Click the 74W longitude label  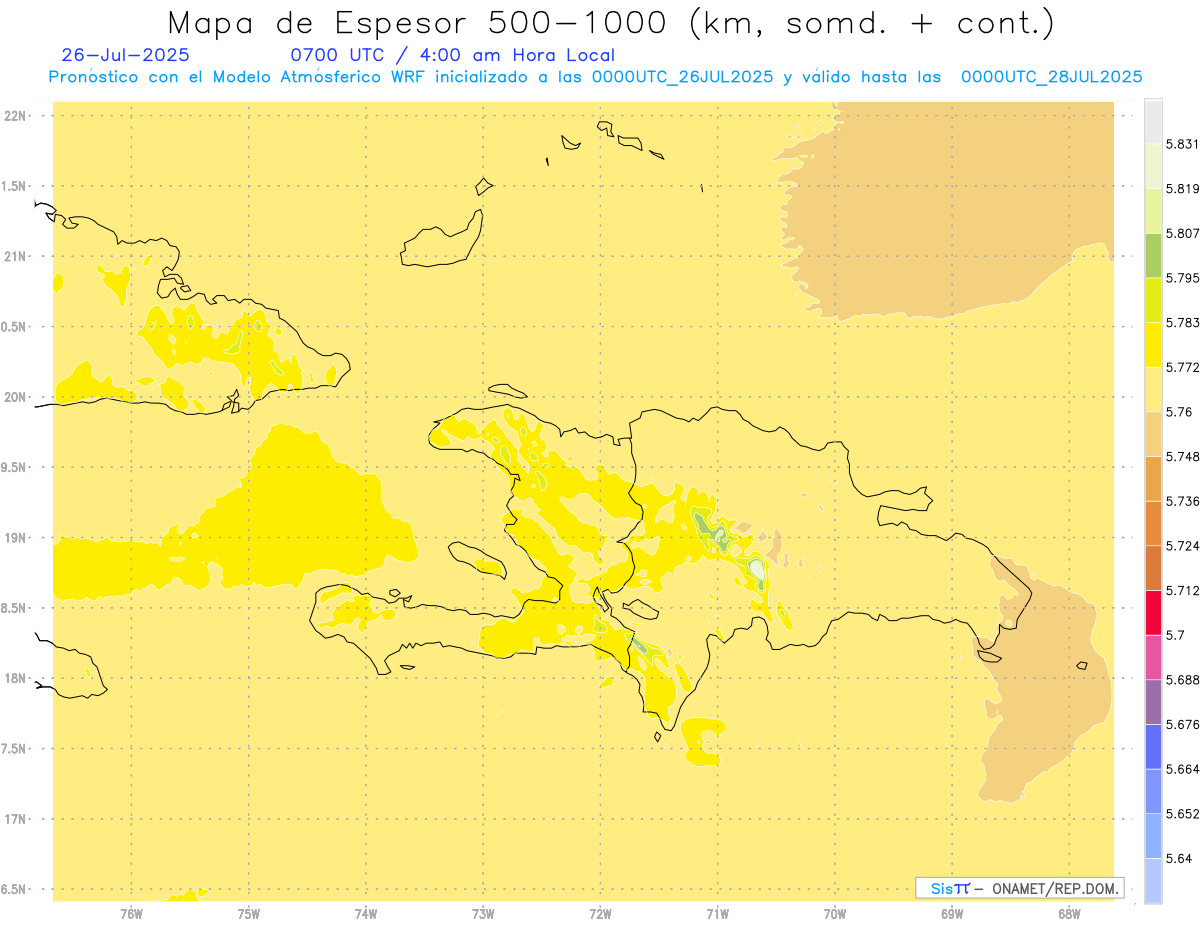point(366,913)
